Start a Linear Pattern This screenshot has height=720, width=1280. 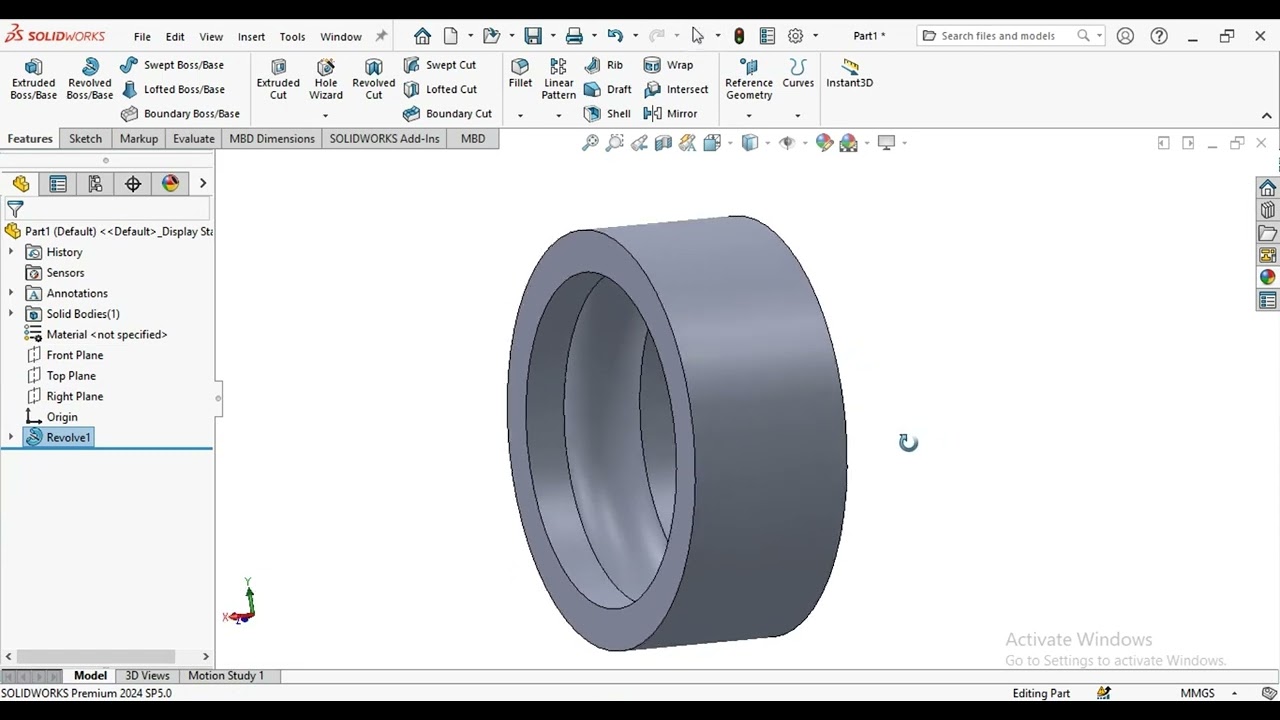558,79
